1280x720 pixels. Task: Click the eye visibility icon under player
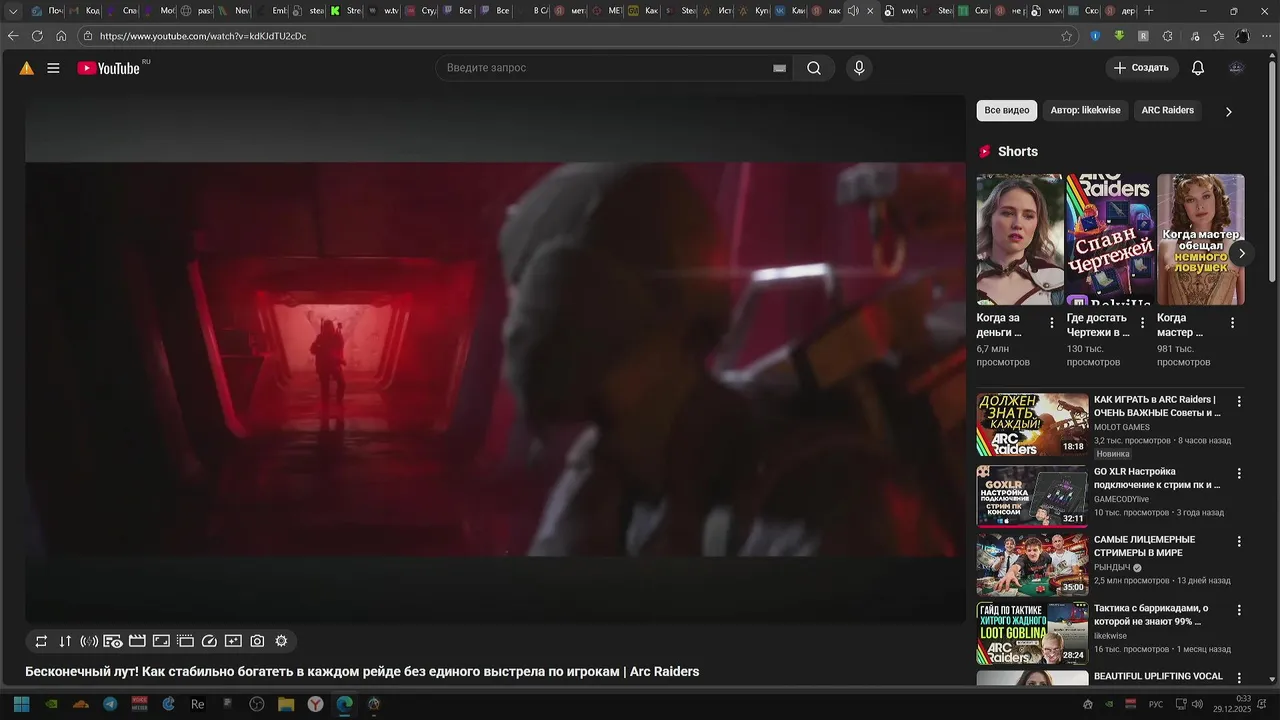coord(113,641)
